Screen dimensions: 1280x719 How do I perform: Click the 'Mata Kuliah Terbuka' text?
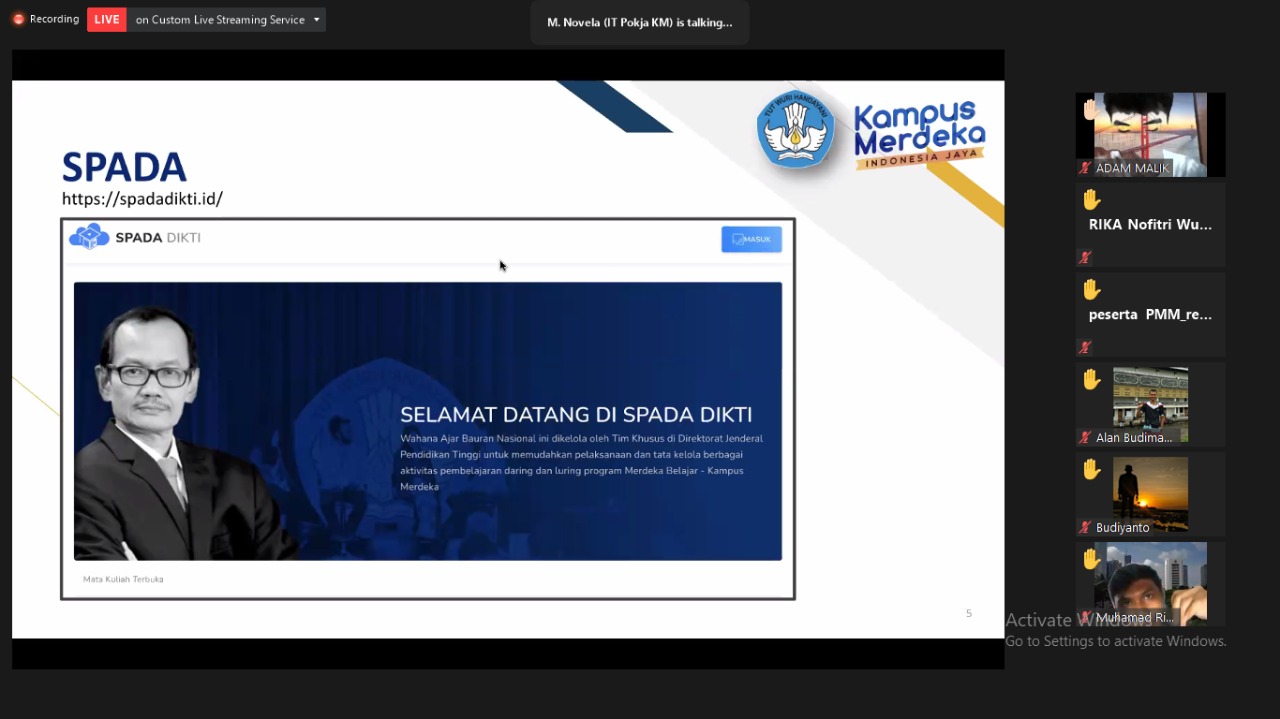tap(123, 579)
